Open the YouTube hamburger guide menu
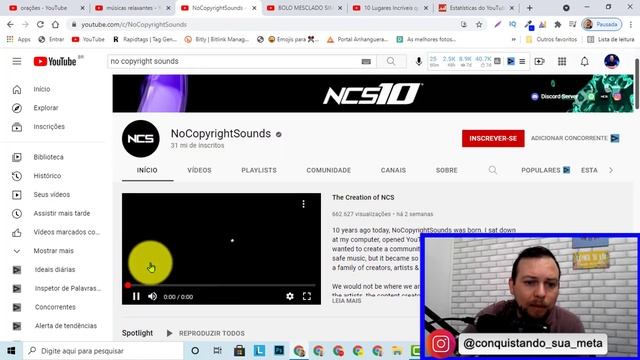Viewport: 640px width, 360px height. 17,61
